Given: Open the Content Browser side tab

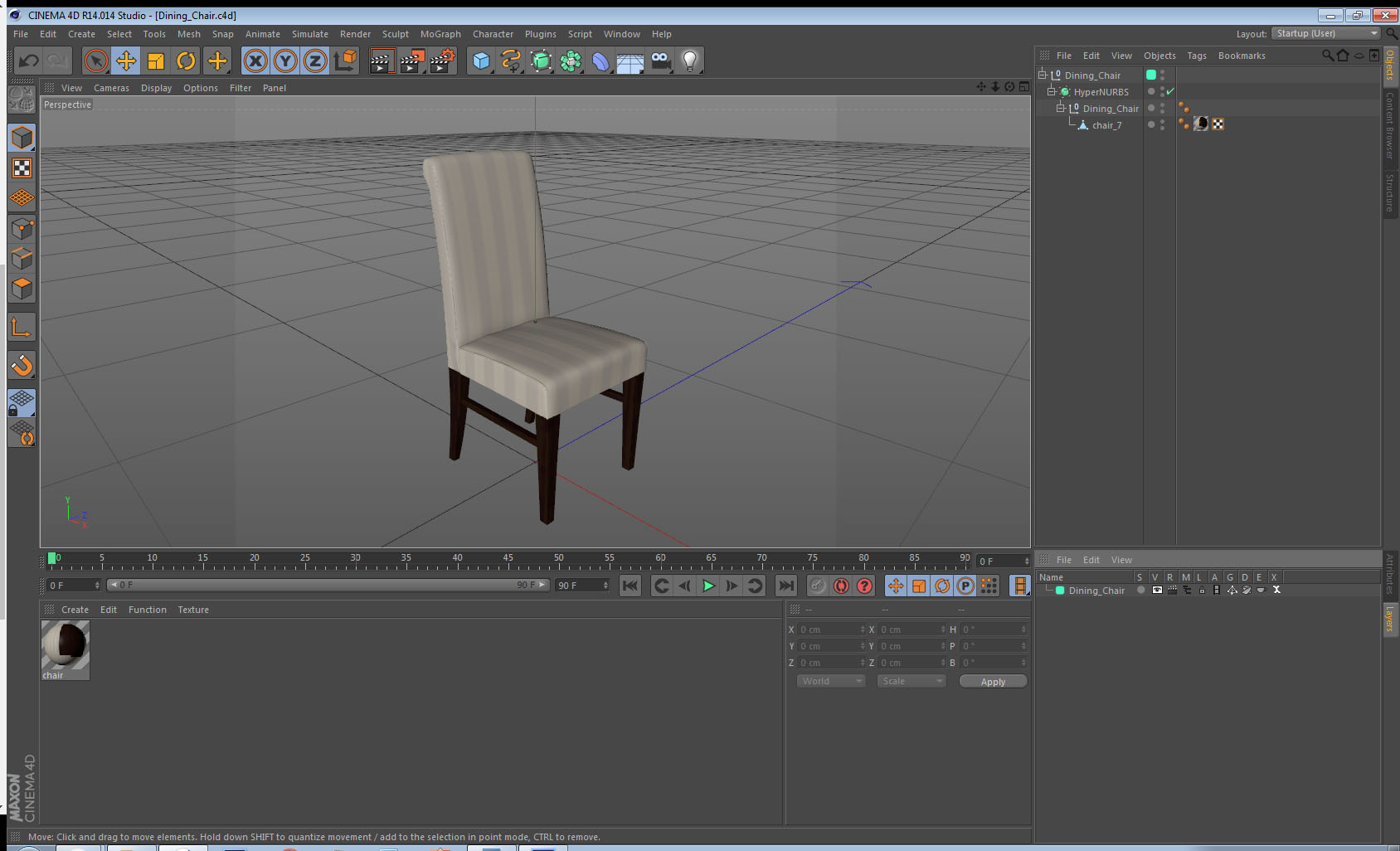Looking at the screenshot, I should coord(1390,125).
